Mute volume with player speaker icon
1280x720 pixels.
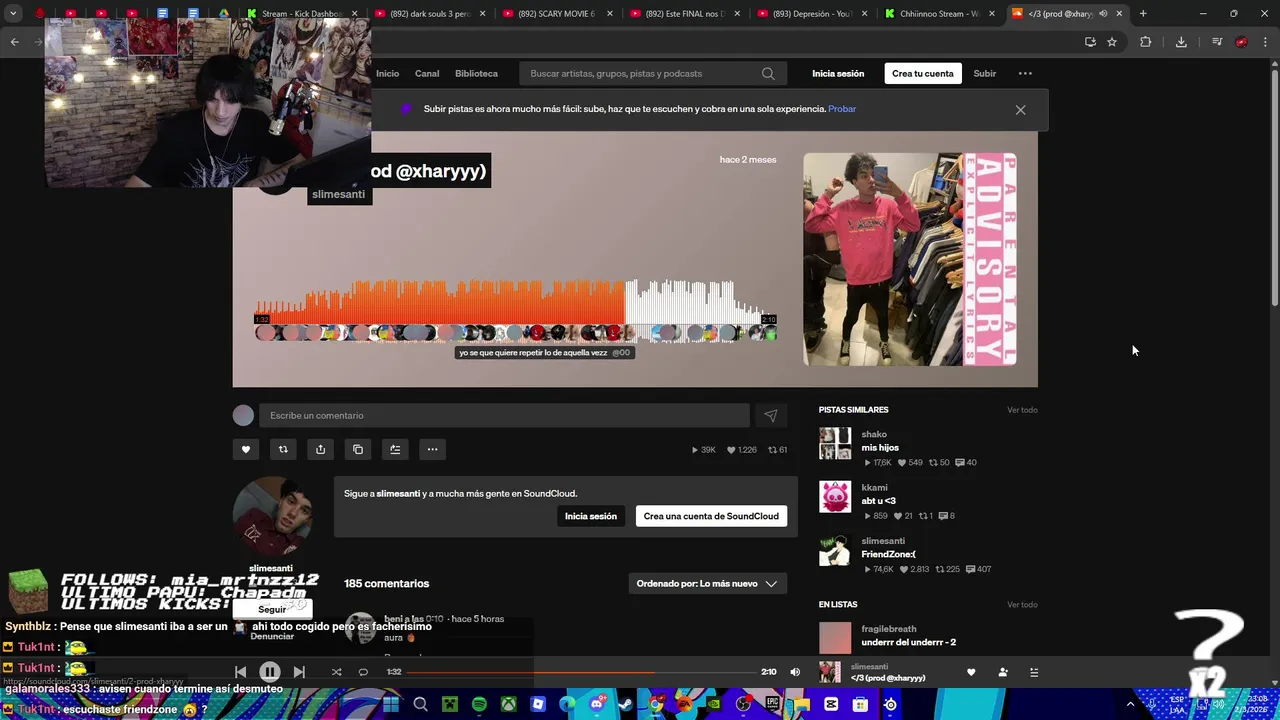[x=795, y=672]
